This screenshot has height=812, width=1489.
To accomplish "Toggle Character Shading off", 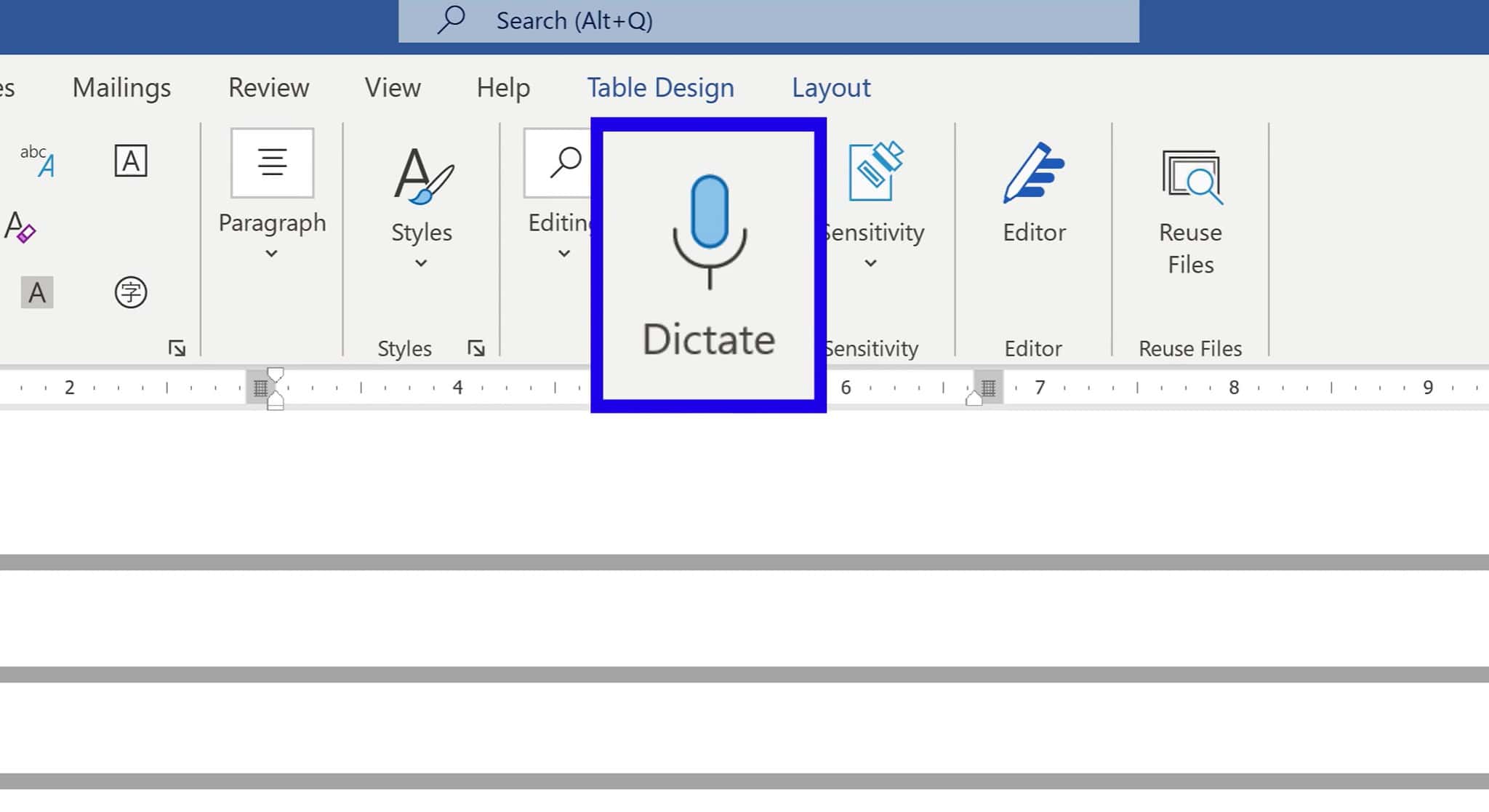I will point(36,293).
